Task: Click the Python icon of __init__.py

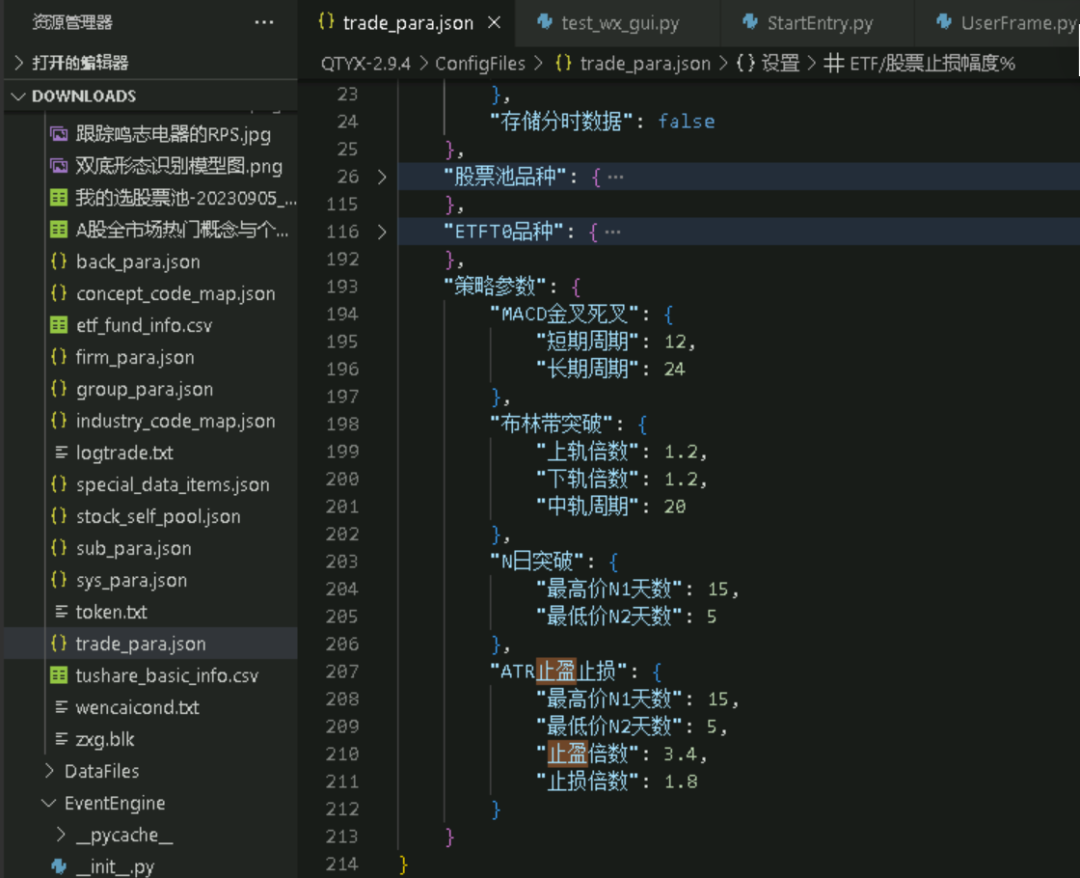Action: [x=59, y=866]
